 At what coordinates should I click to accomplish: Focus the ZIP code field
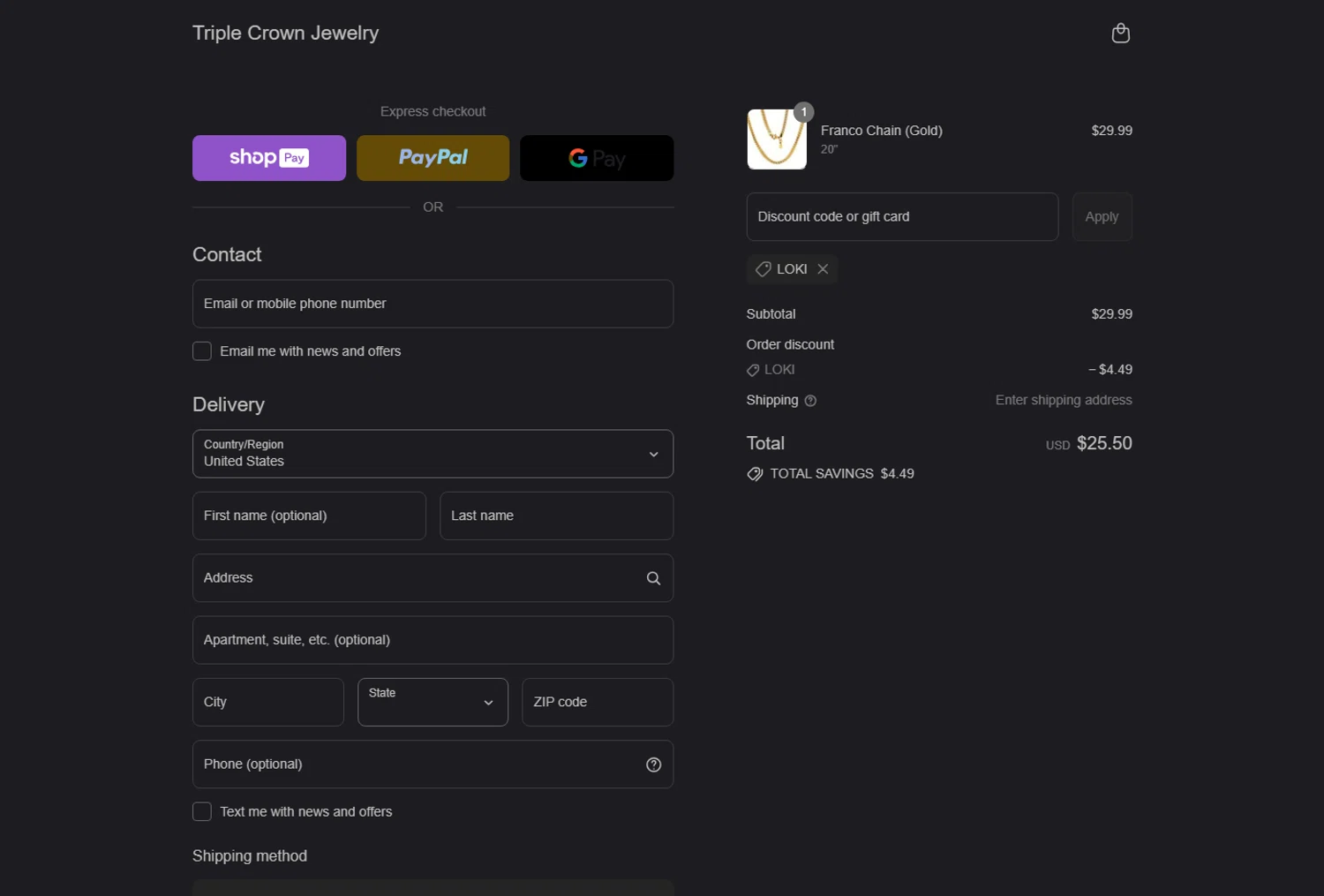click(598, 703)
